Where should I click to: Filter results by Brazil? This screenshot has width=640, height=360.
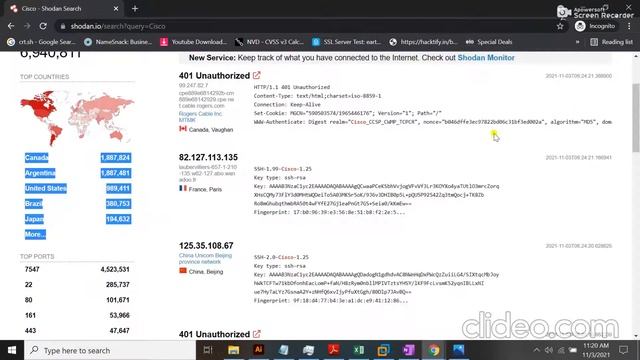coord(33,204)
